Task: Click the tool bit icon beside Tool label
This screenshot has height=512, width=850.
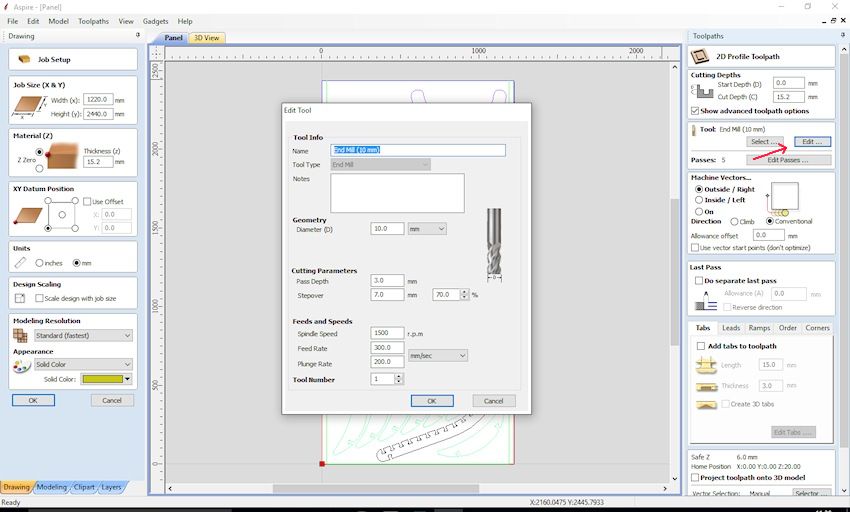Action: tap(694, 130)
